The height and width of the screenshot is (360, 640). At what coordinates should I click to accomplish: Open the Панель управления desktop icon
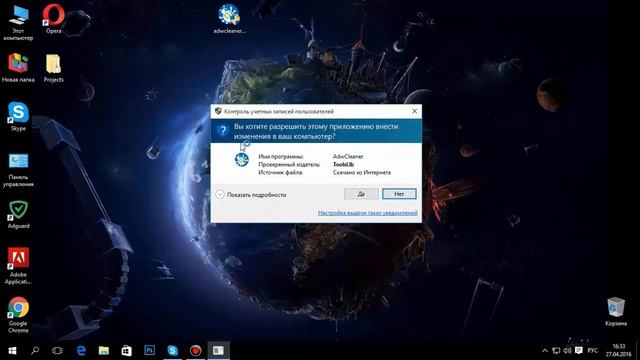[18, 169]
